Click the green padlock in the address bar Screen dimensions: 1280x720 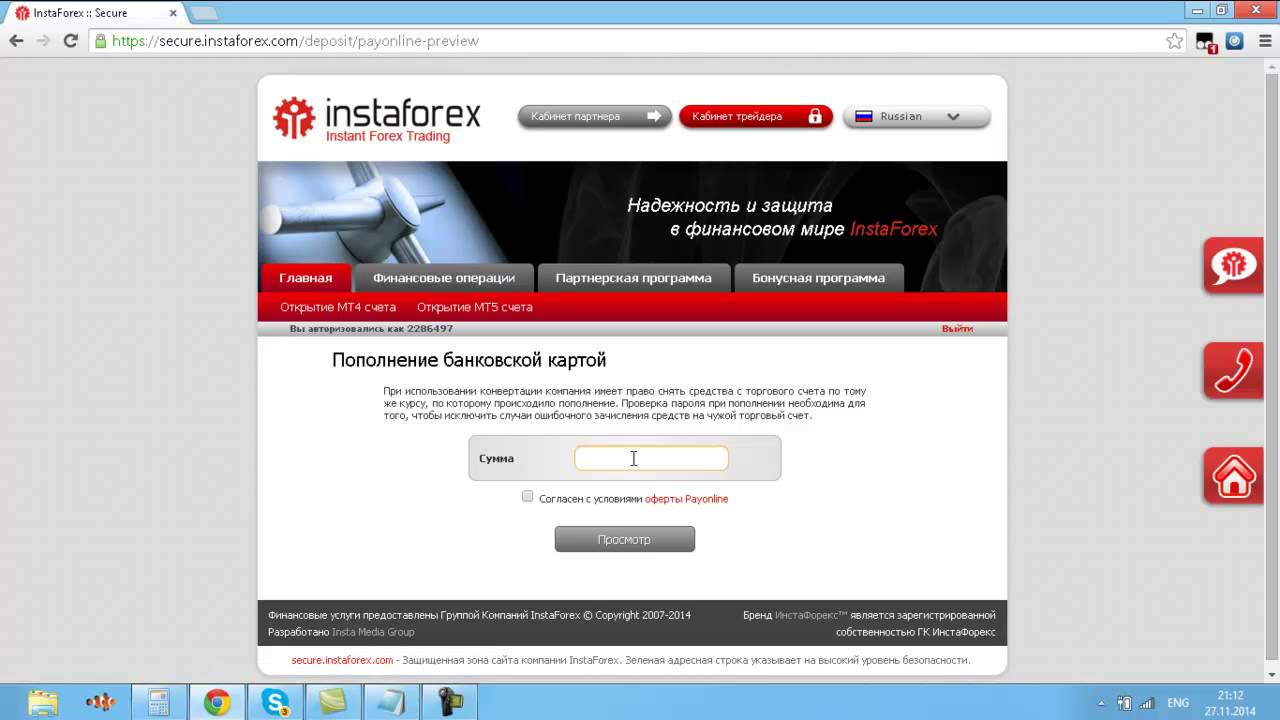(100, 41)
